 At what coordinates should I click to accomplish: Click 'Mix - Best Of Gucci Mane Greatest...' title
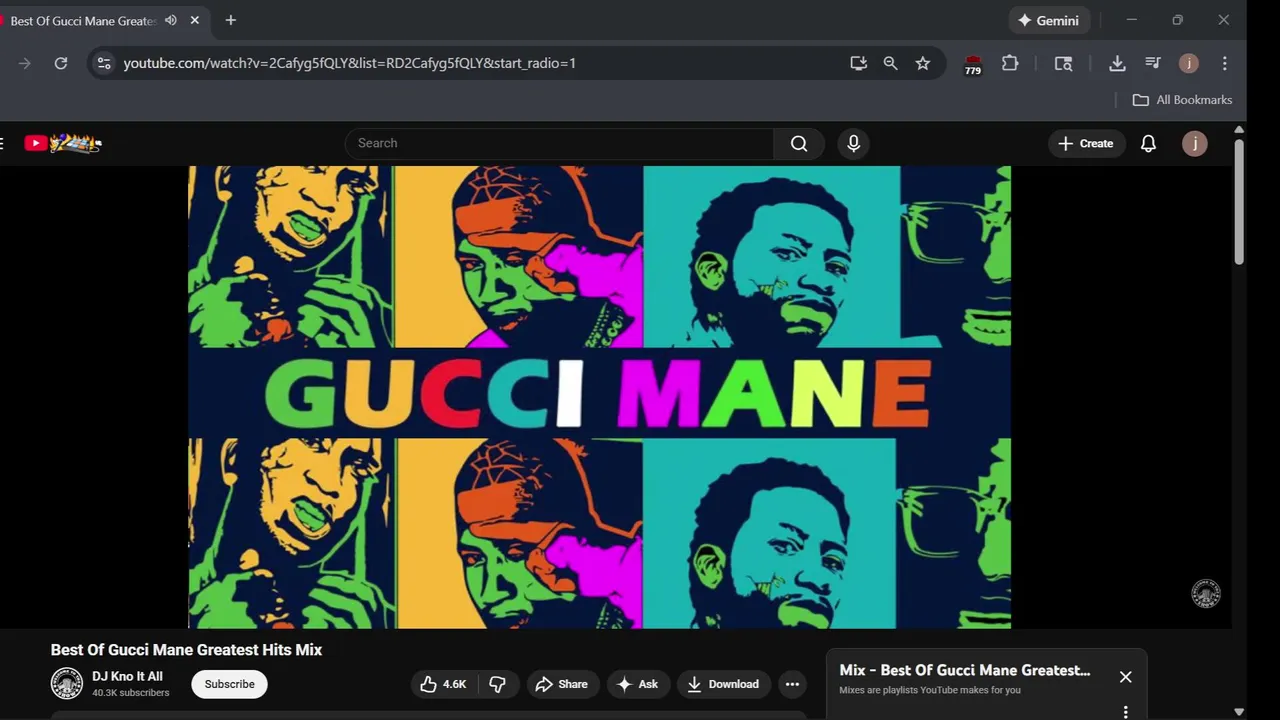(965, 670)
